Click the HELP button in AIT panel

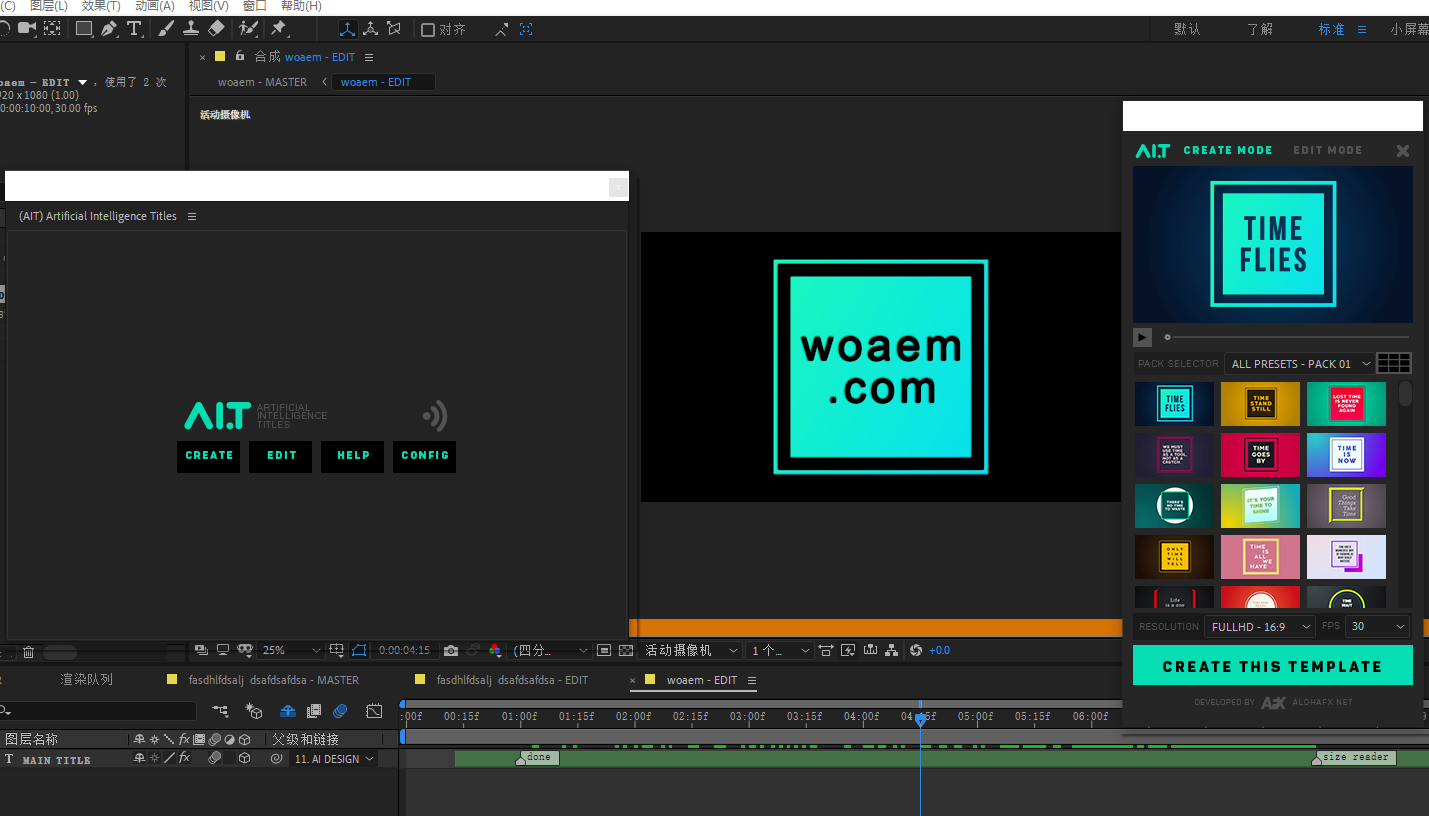point(353,456)
